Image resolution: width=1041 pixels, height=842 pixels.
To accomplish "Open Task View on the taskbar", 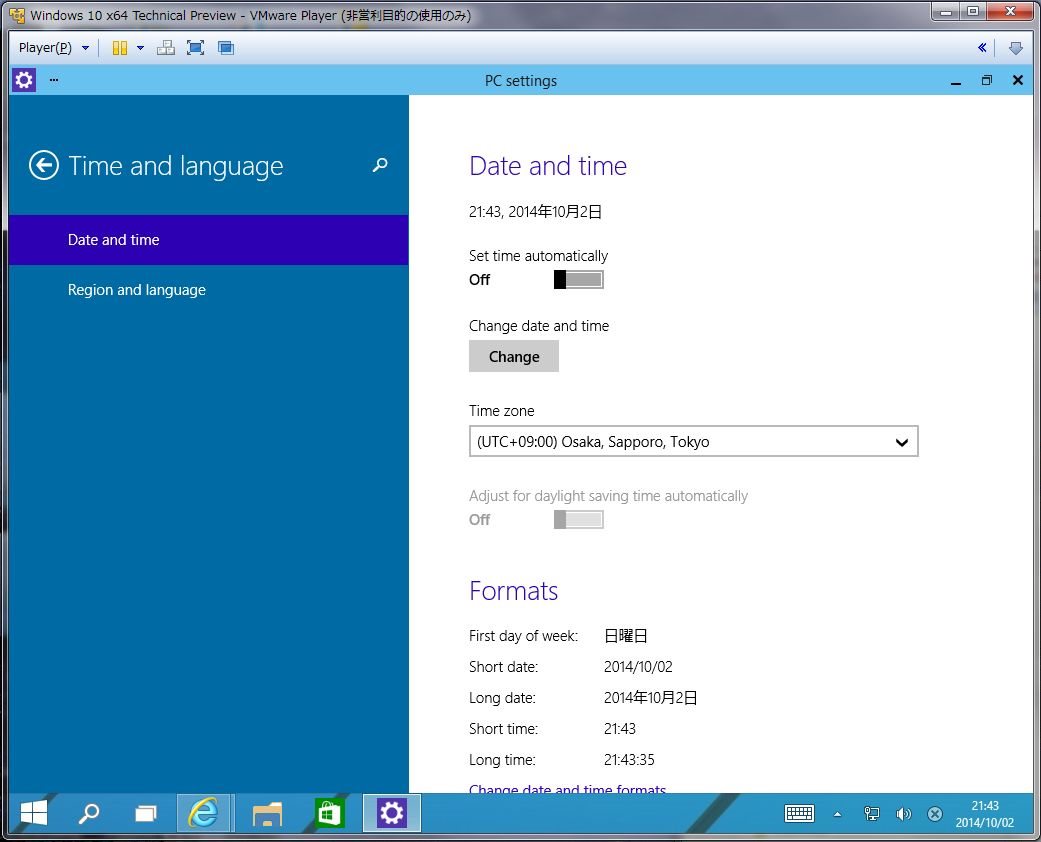I will tap(145, 813).
